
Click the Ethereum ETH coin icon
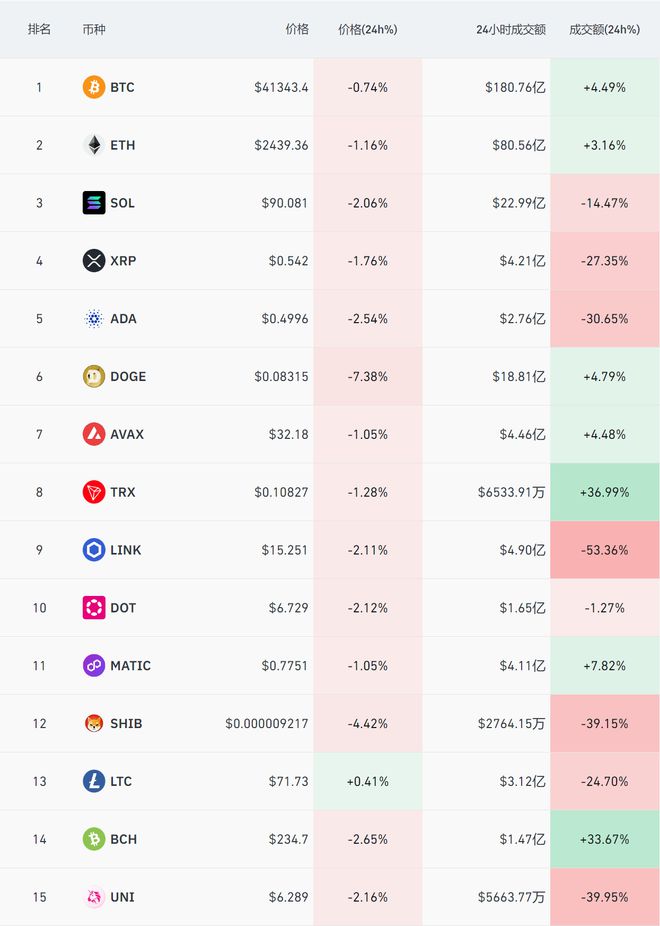click(93, 145)
